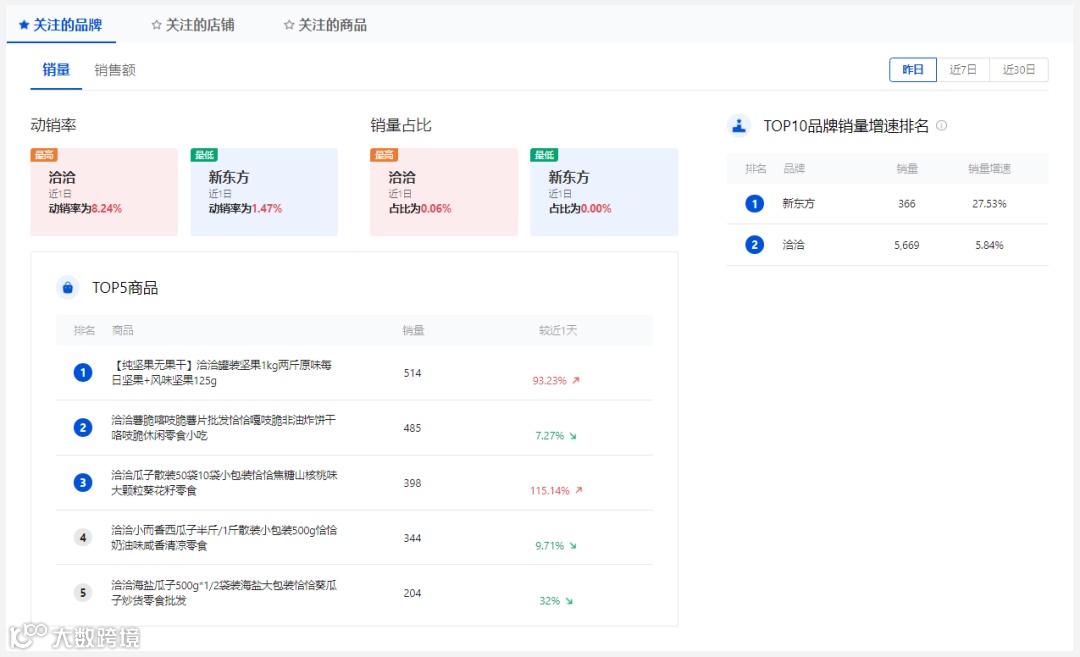
Task: Click rank 2 badge in TOP5商品 list
Action: (83, 428)
